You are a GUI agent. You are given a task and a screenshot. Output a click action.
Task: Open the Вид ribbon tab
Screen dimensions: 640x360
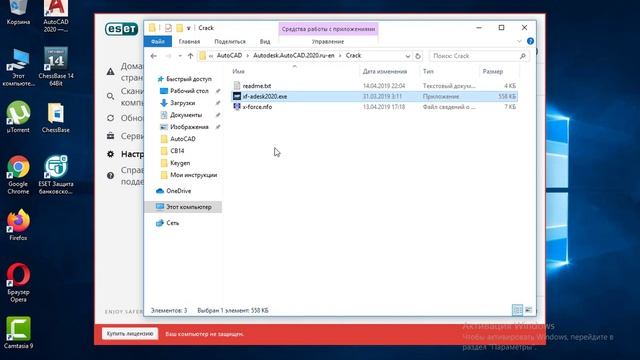click(x=265, y=41)
